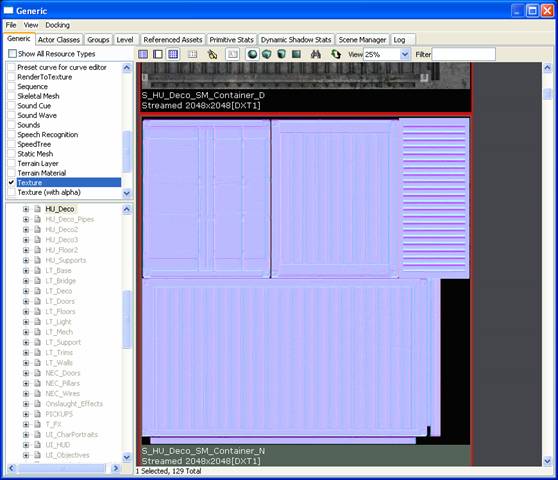Check the SpeedTree resource type
558x480 pixels.
pos(12,144)
